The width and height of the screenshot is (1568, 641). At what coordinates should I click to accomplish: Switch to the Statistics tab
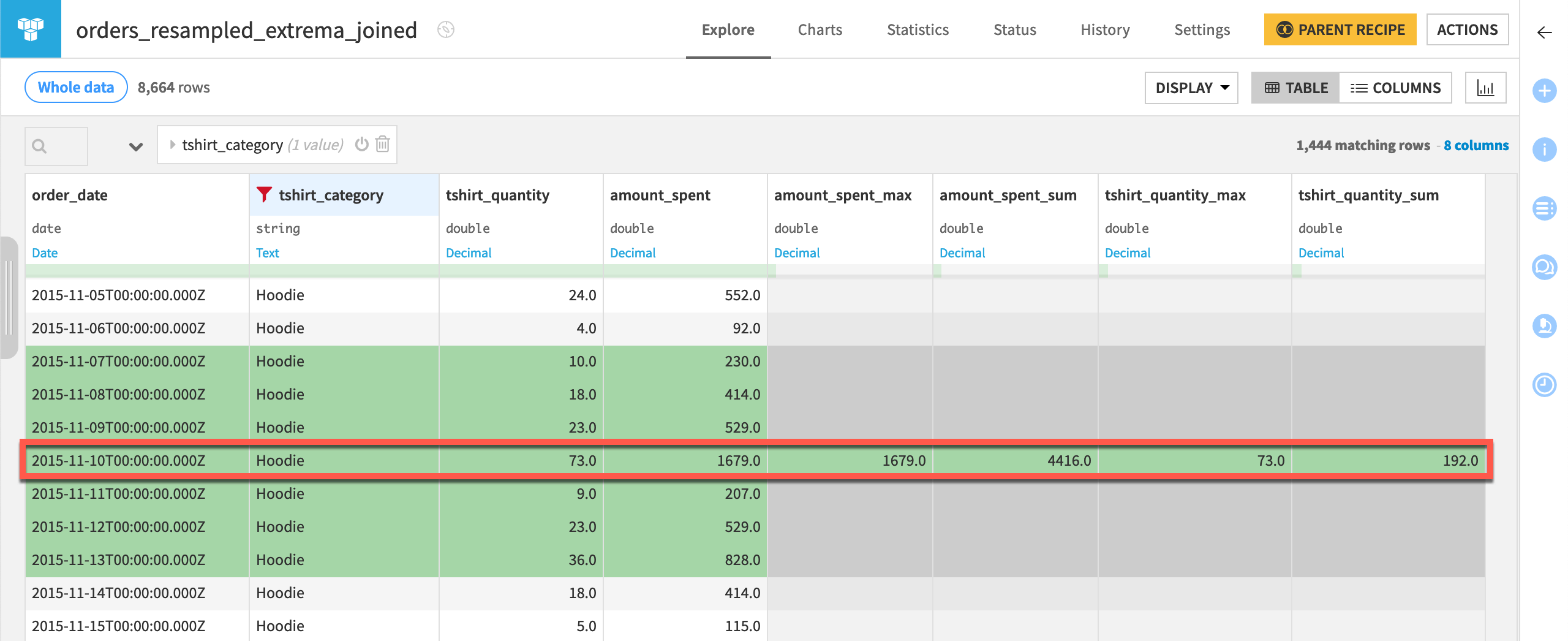pyautogui.click(x=917, y=29)
